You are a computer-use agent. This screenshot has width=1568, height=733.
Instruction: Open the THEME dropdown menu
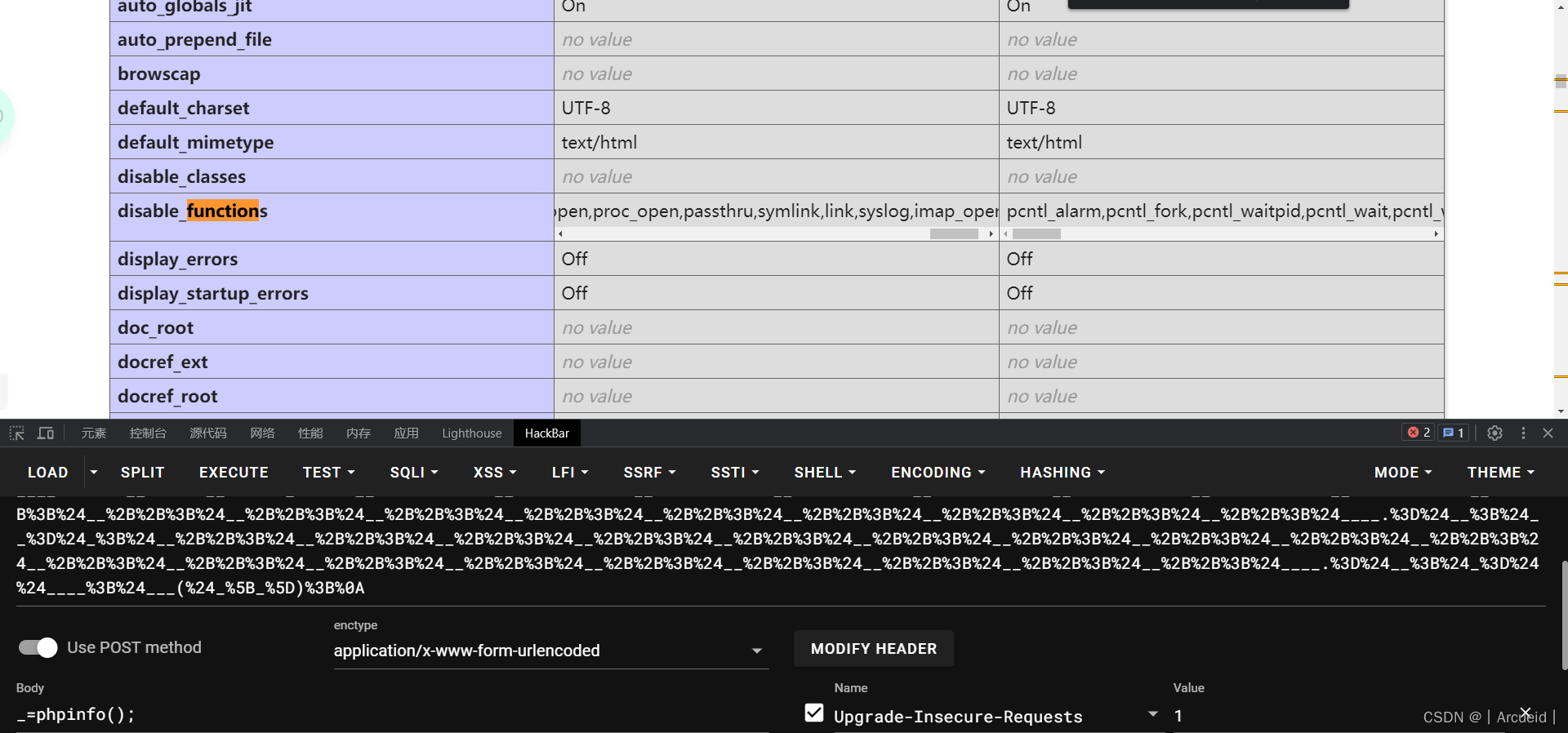click(1501, 472)
